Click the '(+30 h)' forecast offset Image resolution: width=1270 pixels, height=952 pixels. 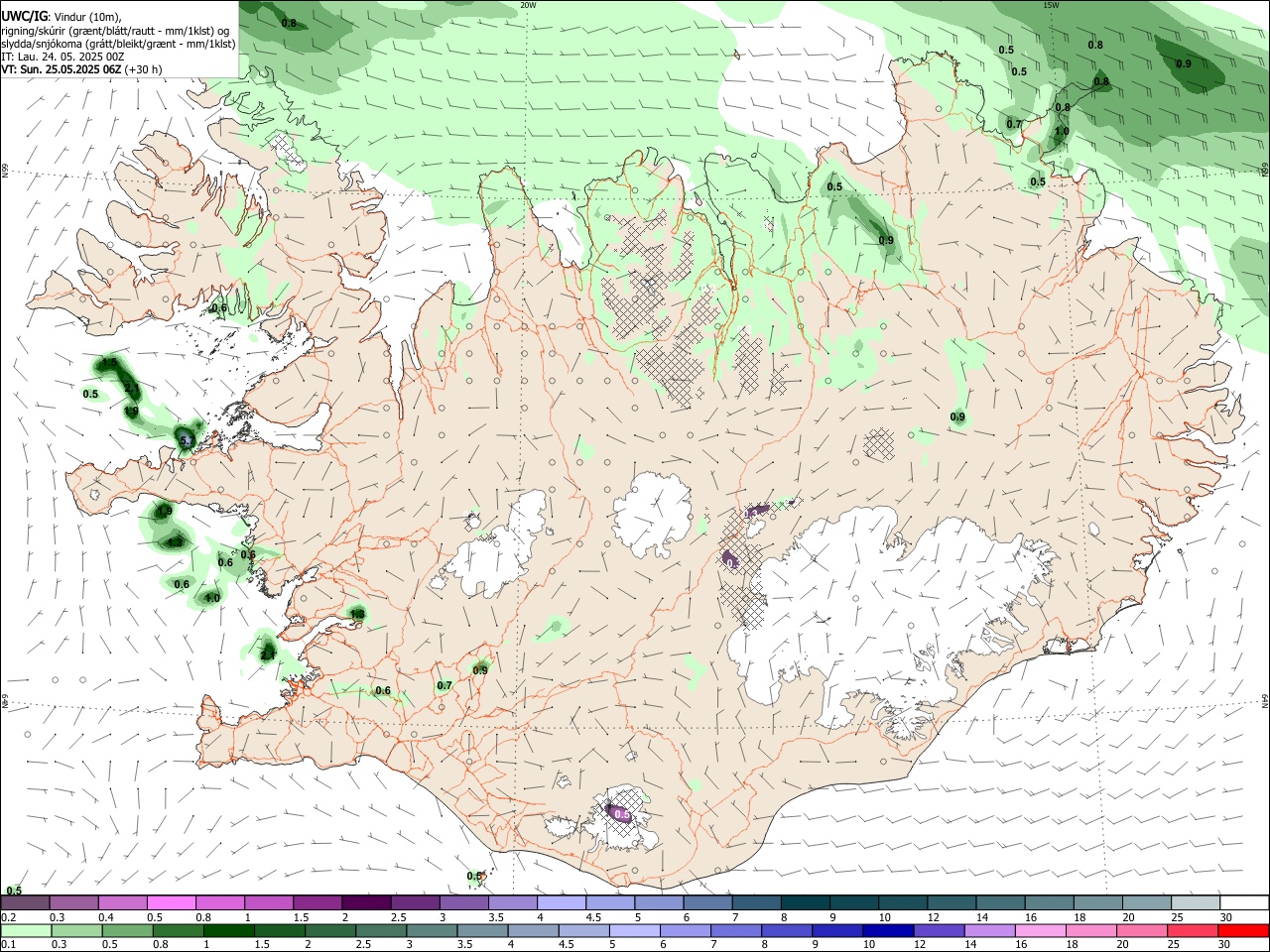click(144, 69)
